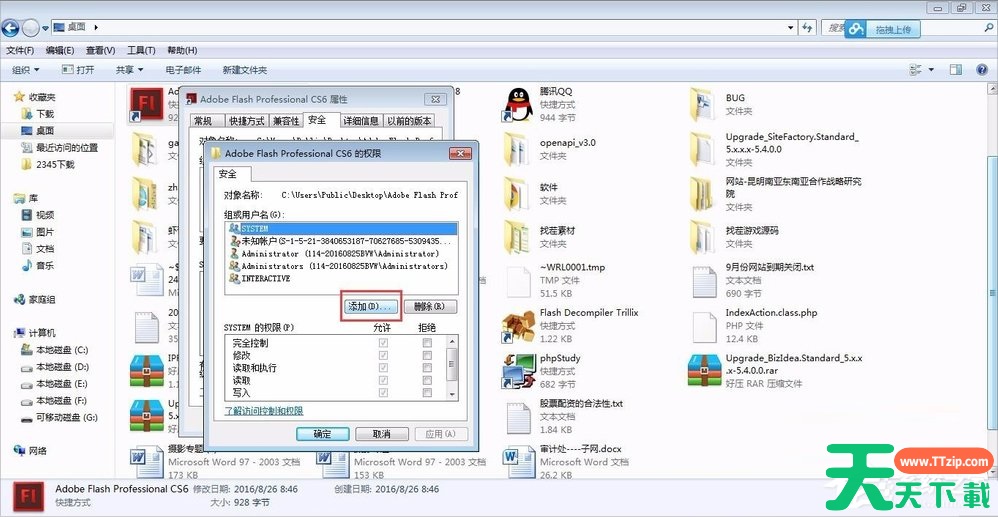Toggle the allow box for 完全控制
The width and height of the screenshot is (998, 517).
383,343
